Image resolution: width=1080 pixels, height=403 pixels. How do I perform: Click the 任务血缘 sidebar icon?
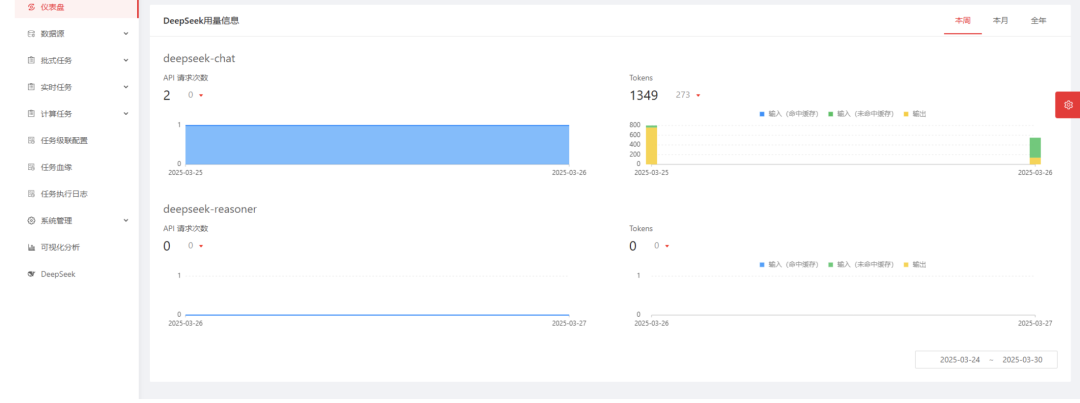click(31, 167)
